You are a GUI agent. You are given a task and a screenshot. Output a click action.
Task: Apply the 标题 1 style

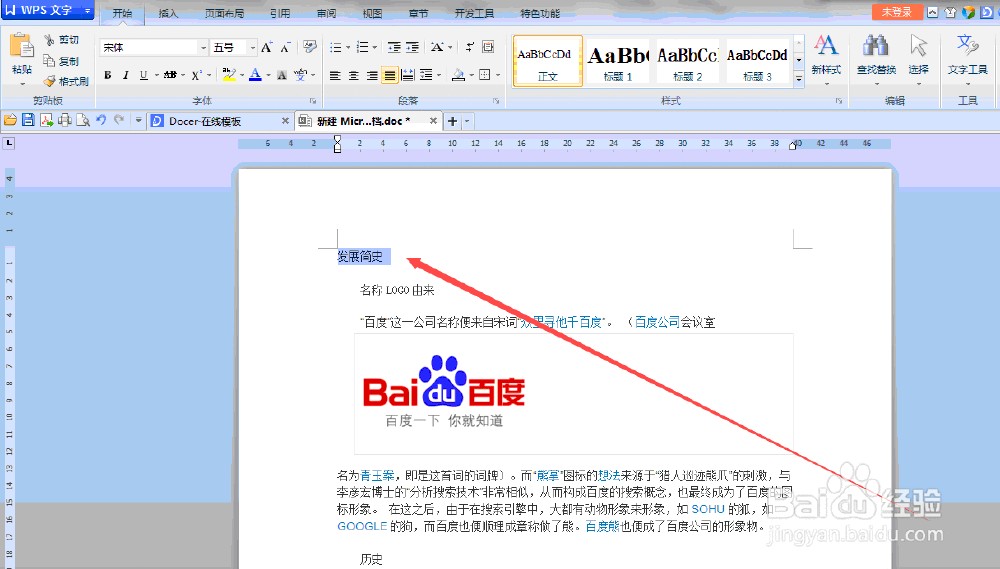(618, 61)
